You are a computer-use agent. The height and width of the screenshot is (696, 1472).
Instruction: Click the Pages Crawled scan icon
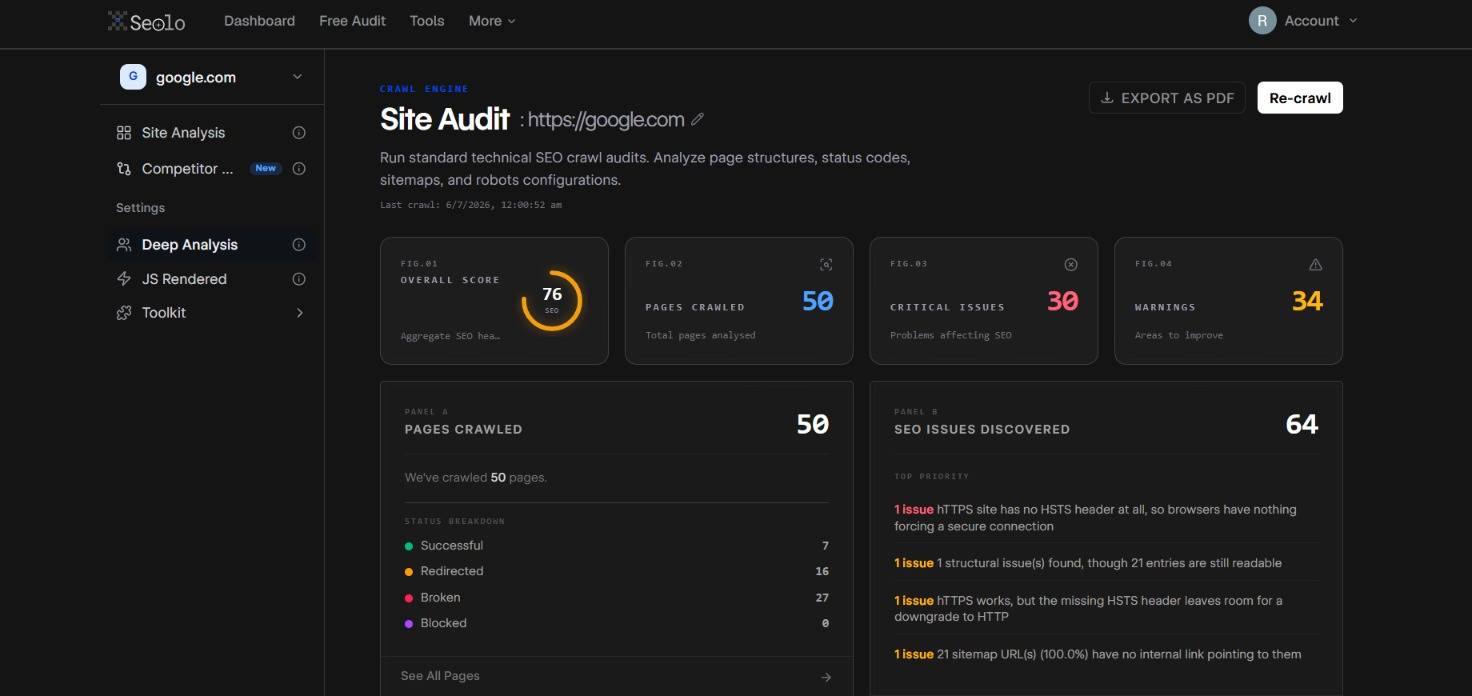coord(826,264)
